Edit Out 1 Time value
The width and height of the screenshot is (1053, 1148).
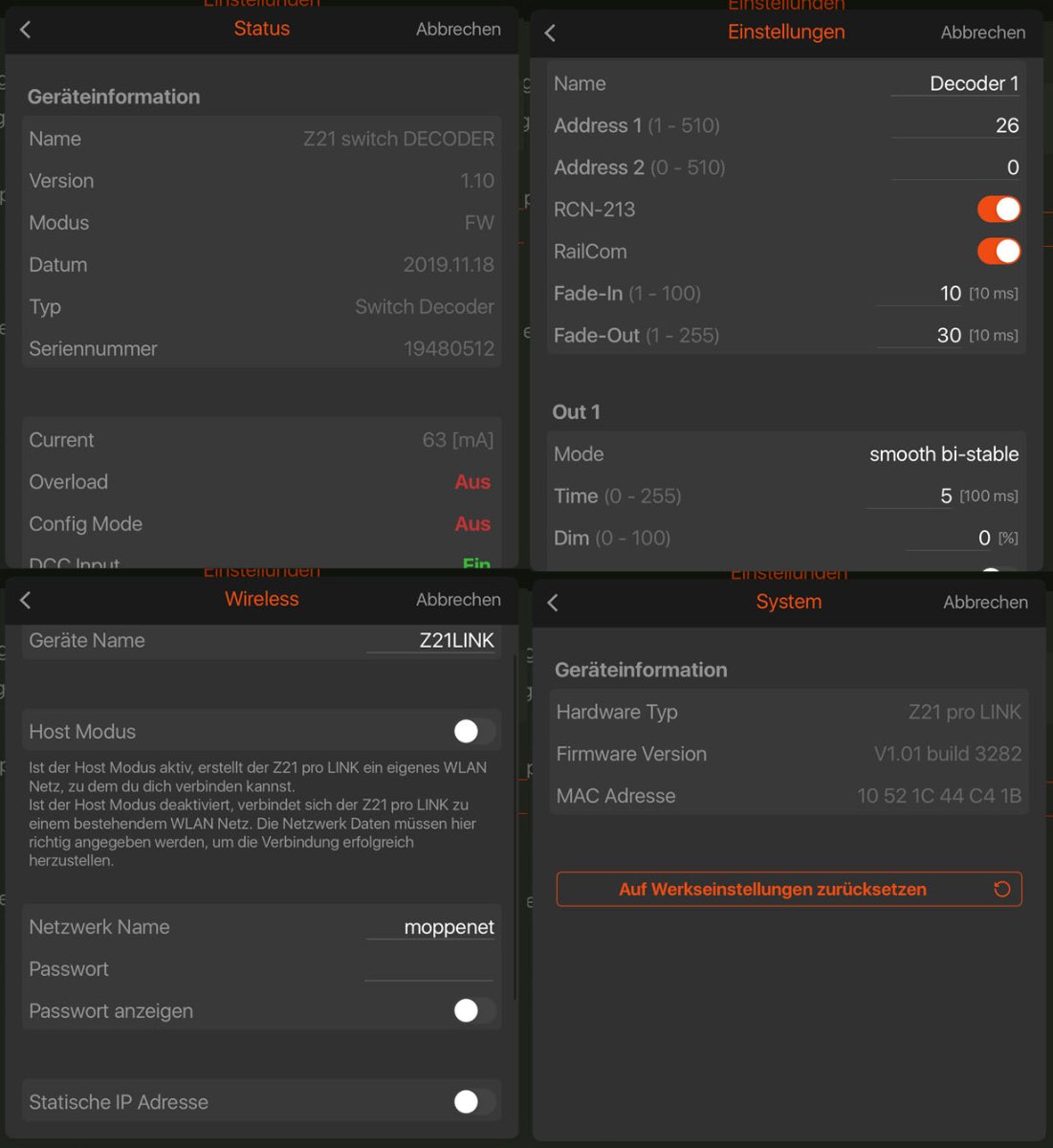pos(910,497)
